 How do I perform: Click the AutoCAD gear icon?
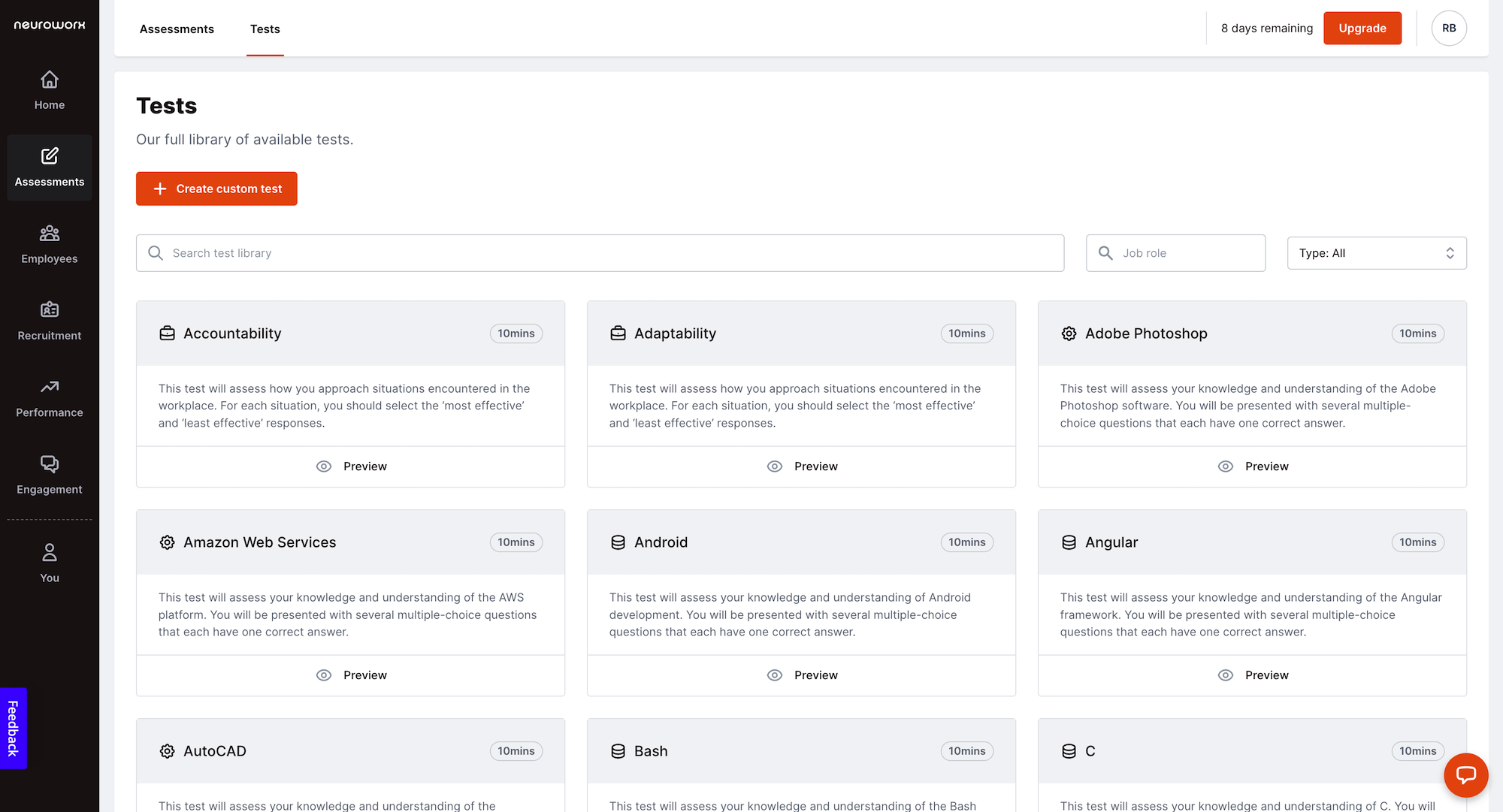click(x=167, y=751)
